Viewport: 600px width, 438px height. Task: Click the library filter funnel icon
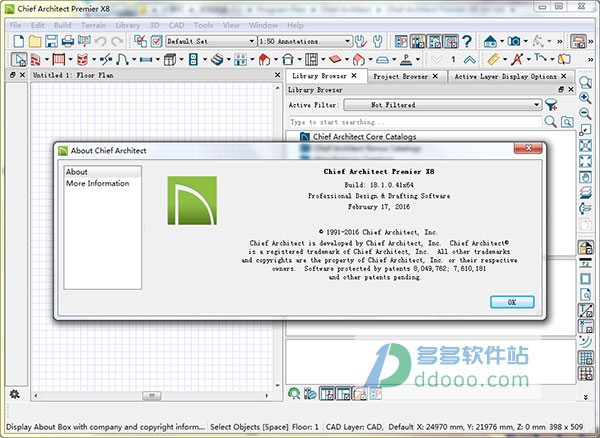(551, 105)
